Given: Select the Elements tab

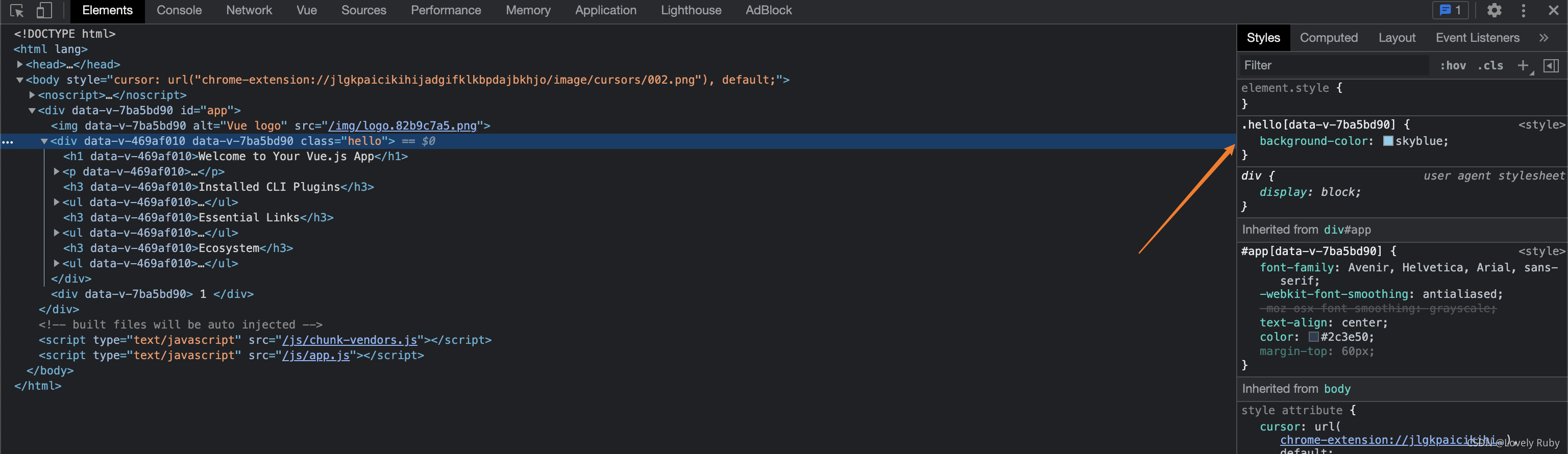Looking at the screenshot, I should [x=107, y=10].
